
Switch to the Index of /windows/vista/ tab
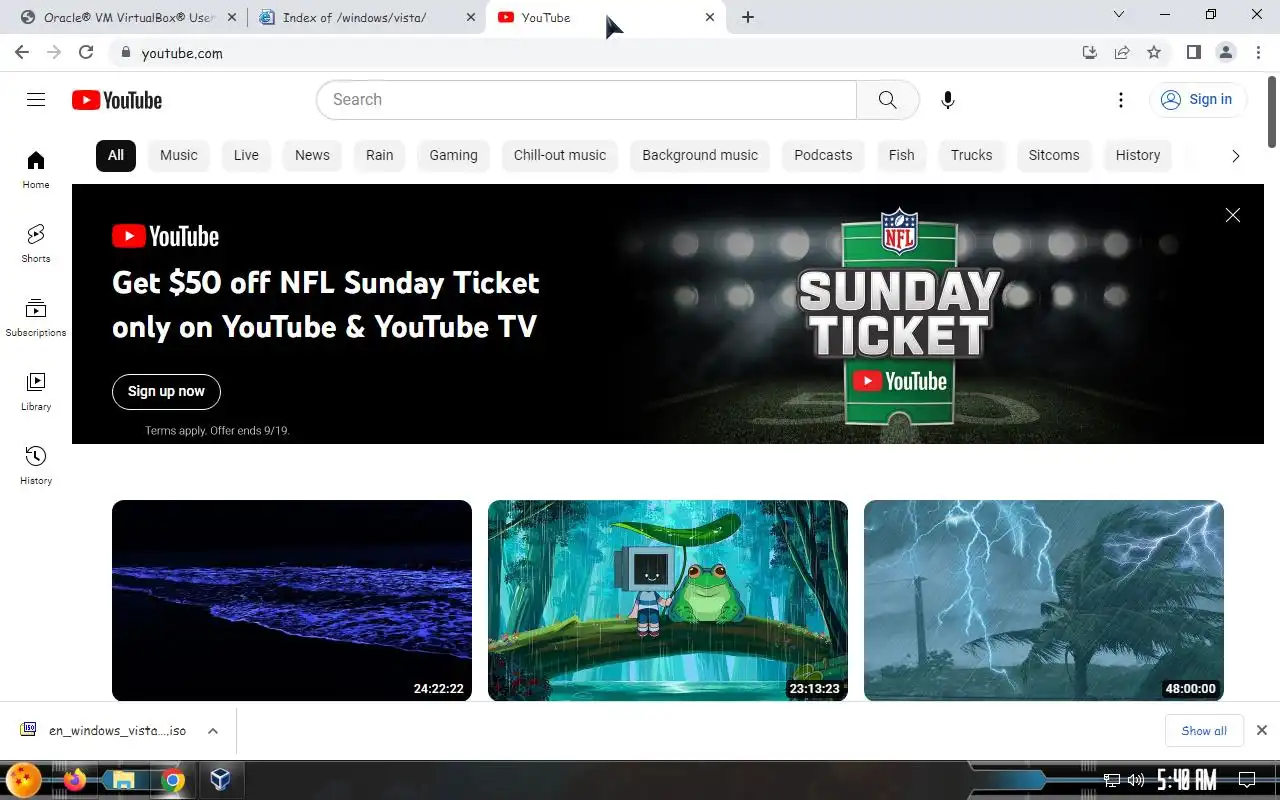coord(367,17)
